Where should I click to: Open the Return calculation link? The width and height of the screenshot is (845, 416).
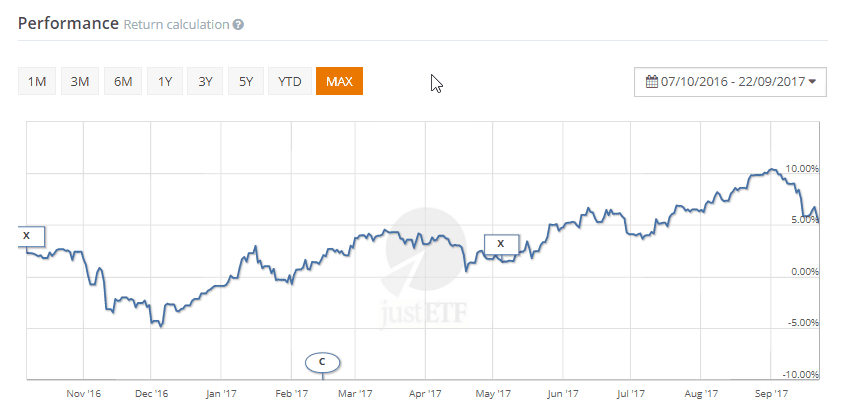pos(176,24)
